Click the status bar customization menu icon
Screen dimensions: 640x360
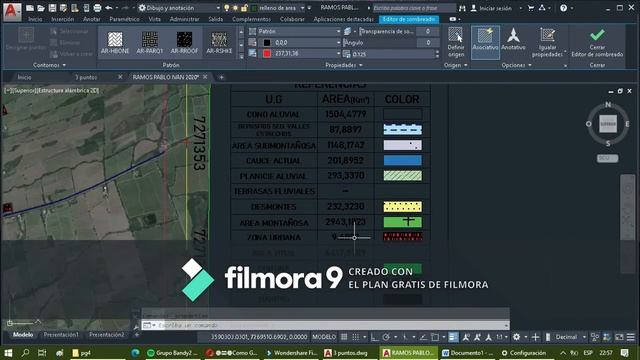[x=631, y=337]
